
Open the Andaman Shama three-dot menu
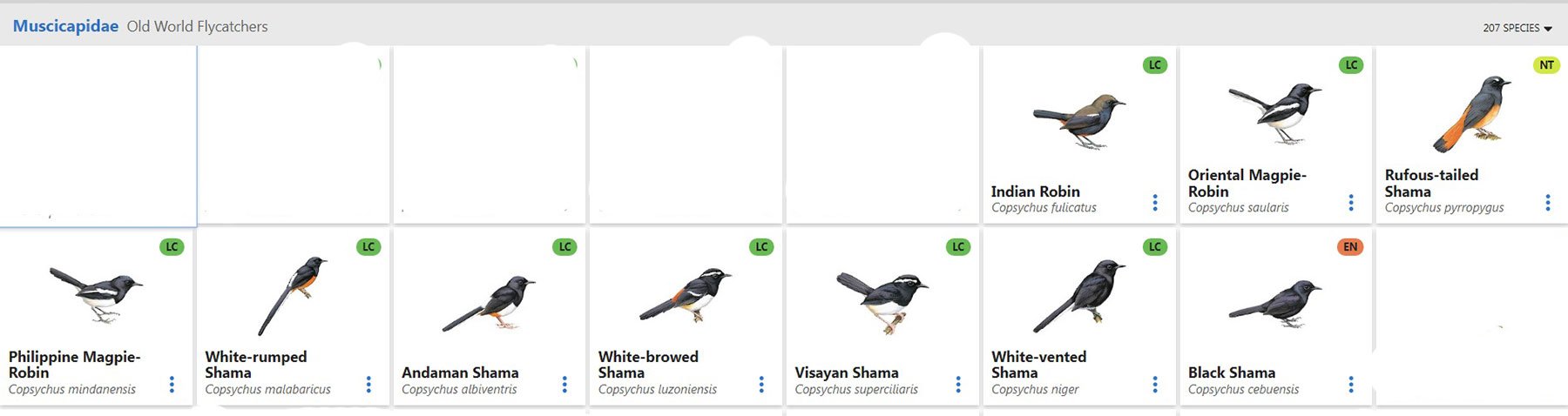pyautogui.click(x=564, y=385)
